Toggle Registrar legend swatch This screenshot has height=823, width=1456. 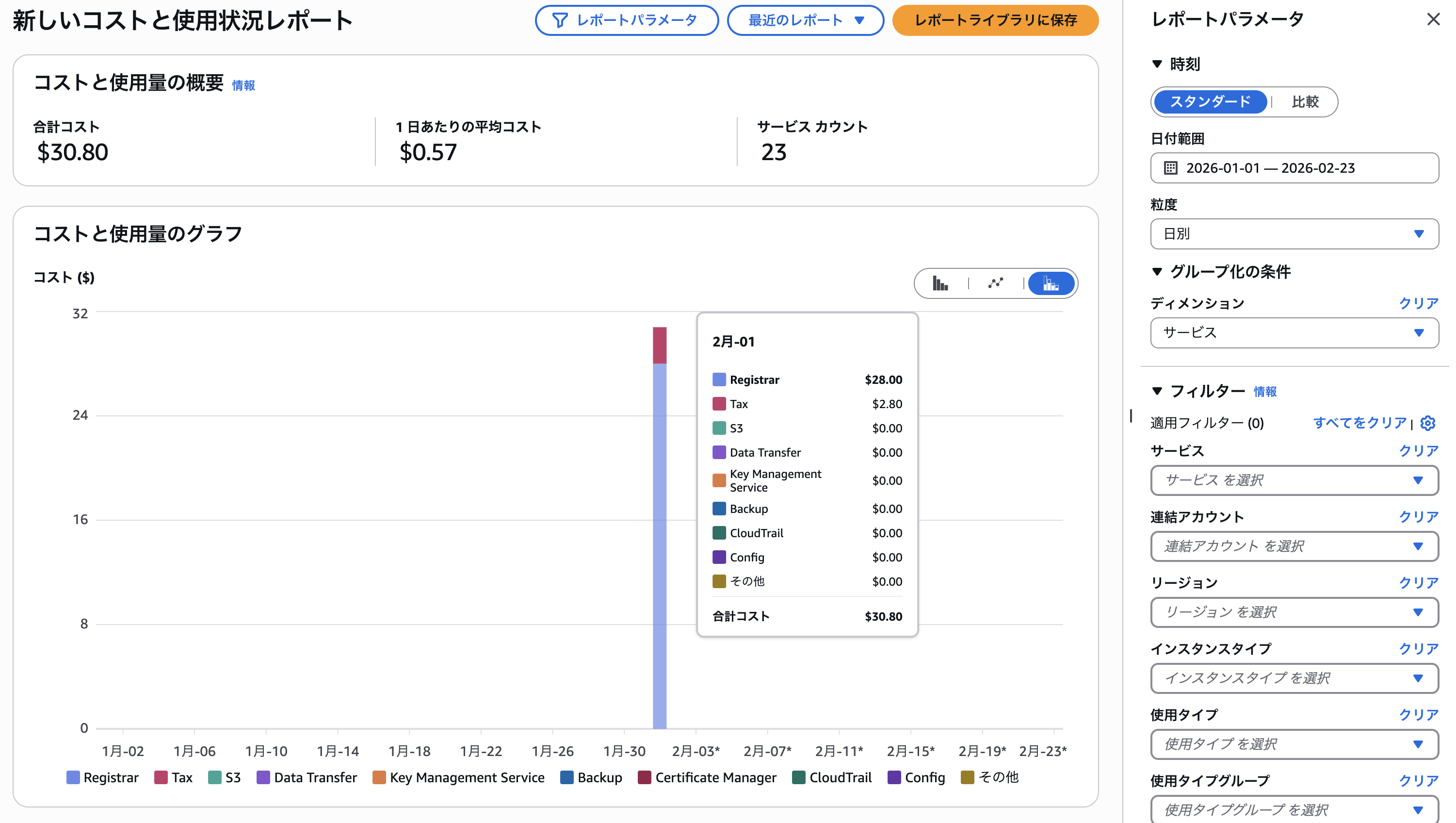(x=73, y=777)
